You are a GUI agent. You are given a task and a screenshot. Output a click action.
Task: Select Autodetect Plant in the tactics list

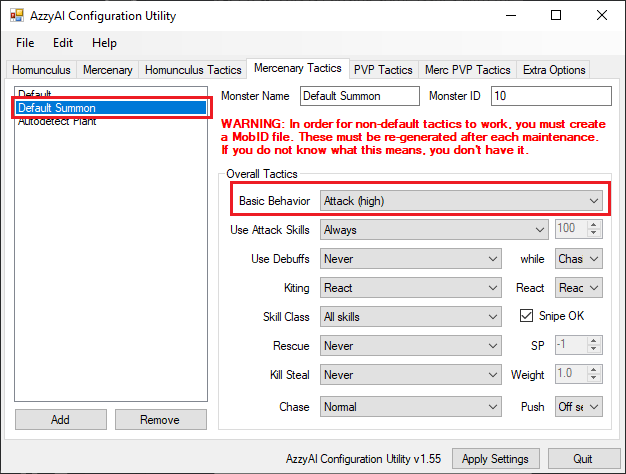tap(58, 121)
